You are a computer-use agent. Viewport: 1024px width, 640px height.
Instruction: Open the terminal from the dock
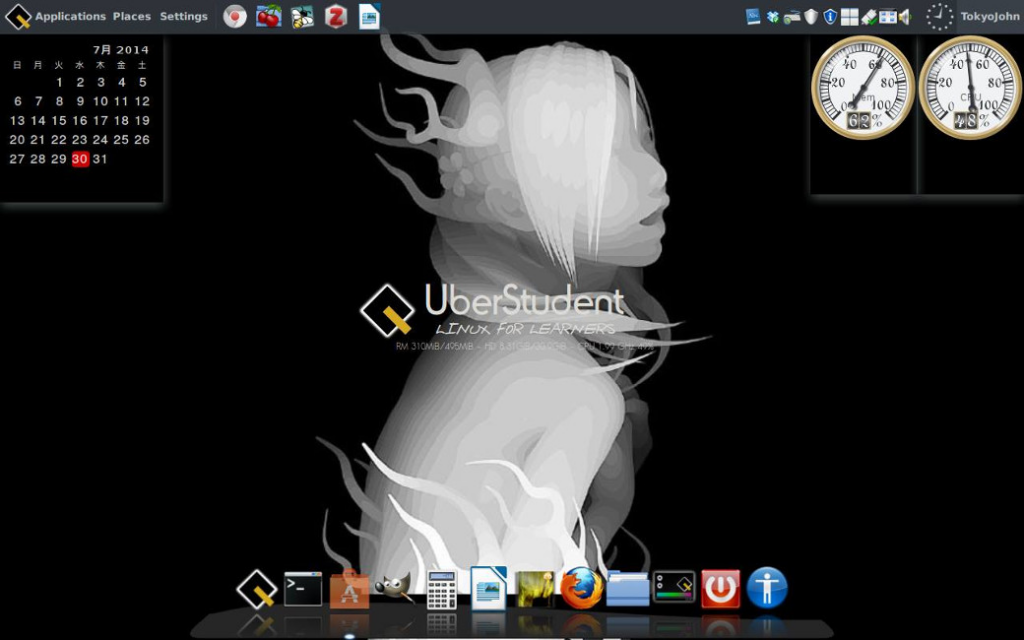[303, 589]
